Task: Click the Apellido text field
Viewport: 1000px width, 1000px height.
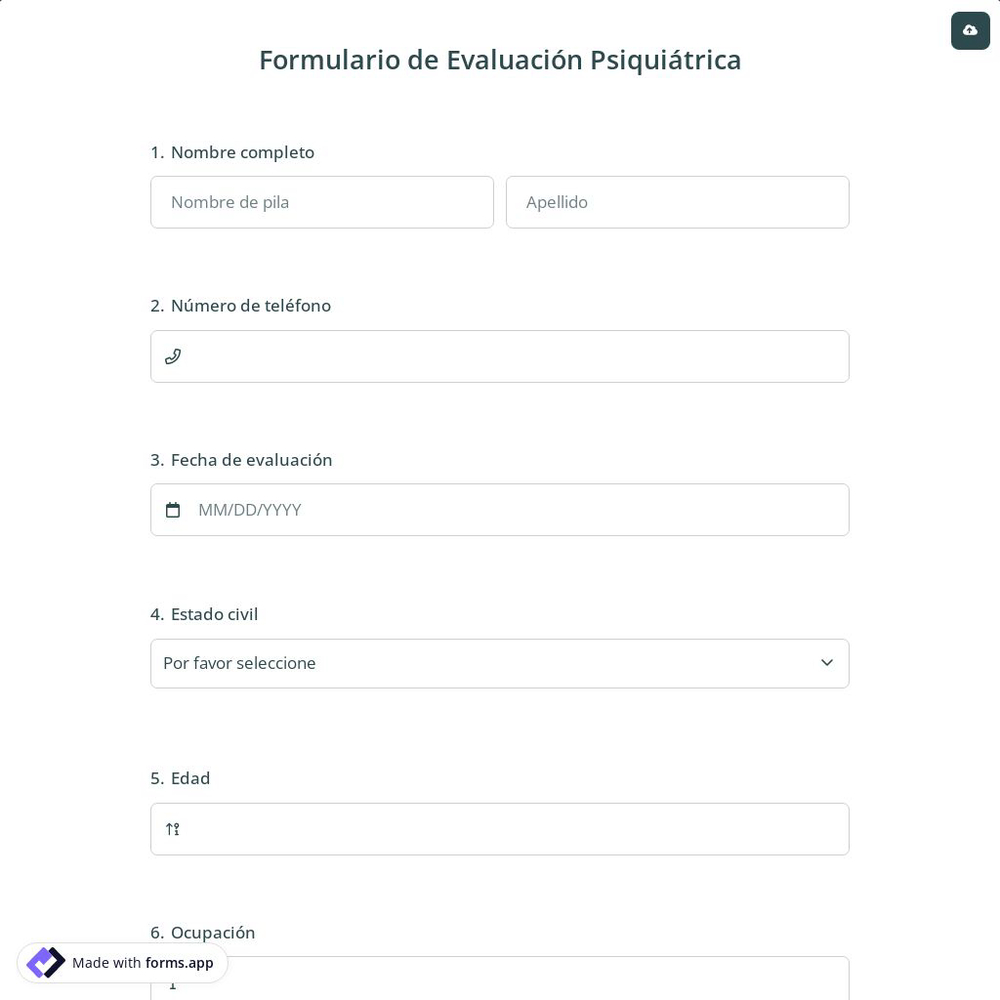Action: pyautogui.click(x=677, y=202)
